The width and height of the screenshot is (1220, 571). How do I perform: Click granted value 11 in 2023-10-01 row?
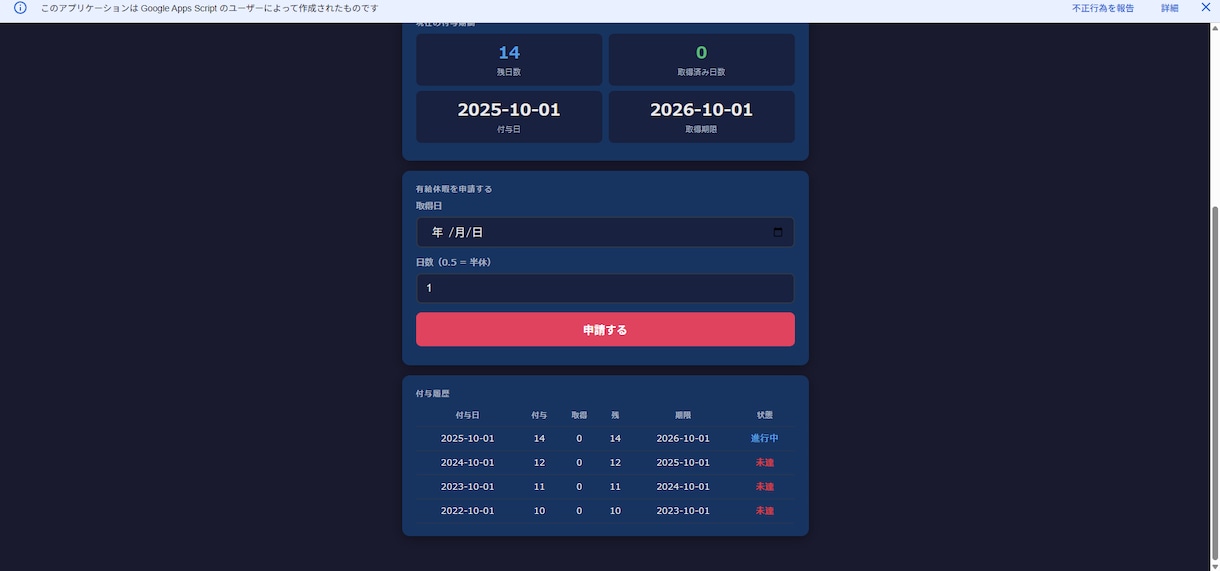[540, 487]
